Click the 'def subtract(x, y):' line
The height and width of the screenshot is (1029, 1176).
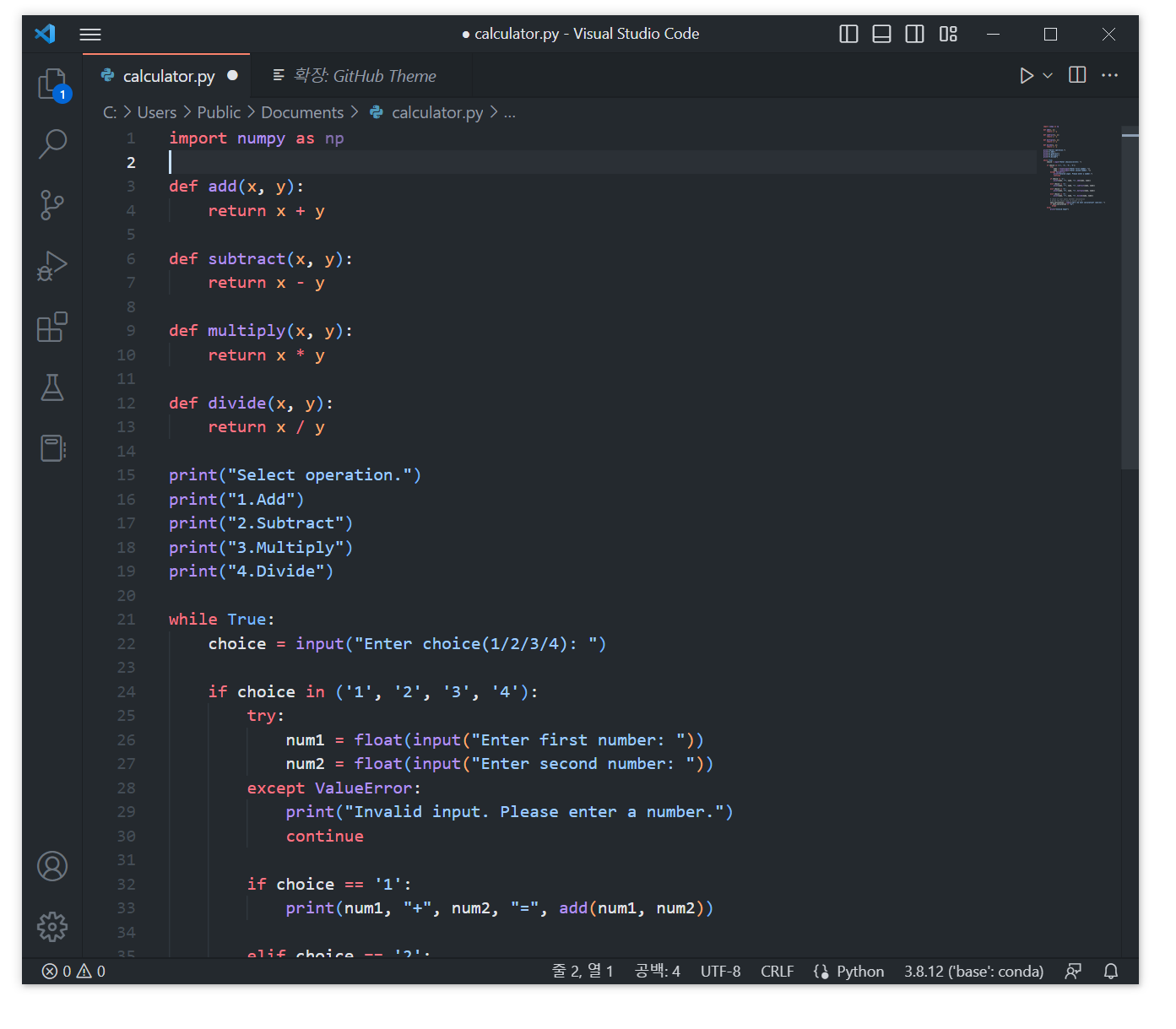(261, 259)
